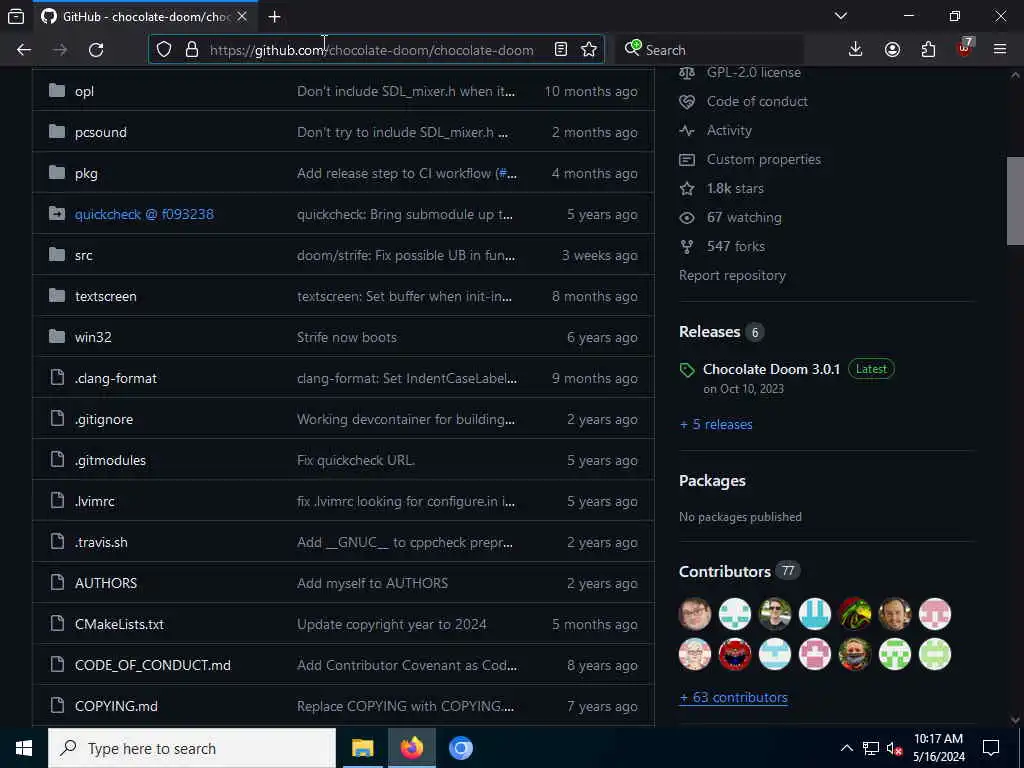Close the GitHub chocolate-doom tab
The width and height of the screenshot is (1024, 768).
[x=242, y=16]
